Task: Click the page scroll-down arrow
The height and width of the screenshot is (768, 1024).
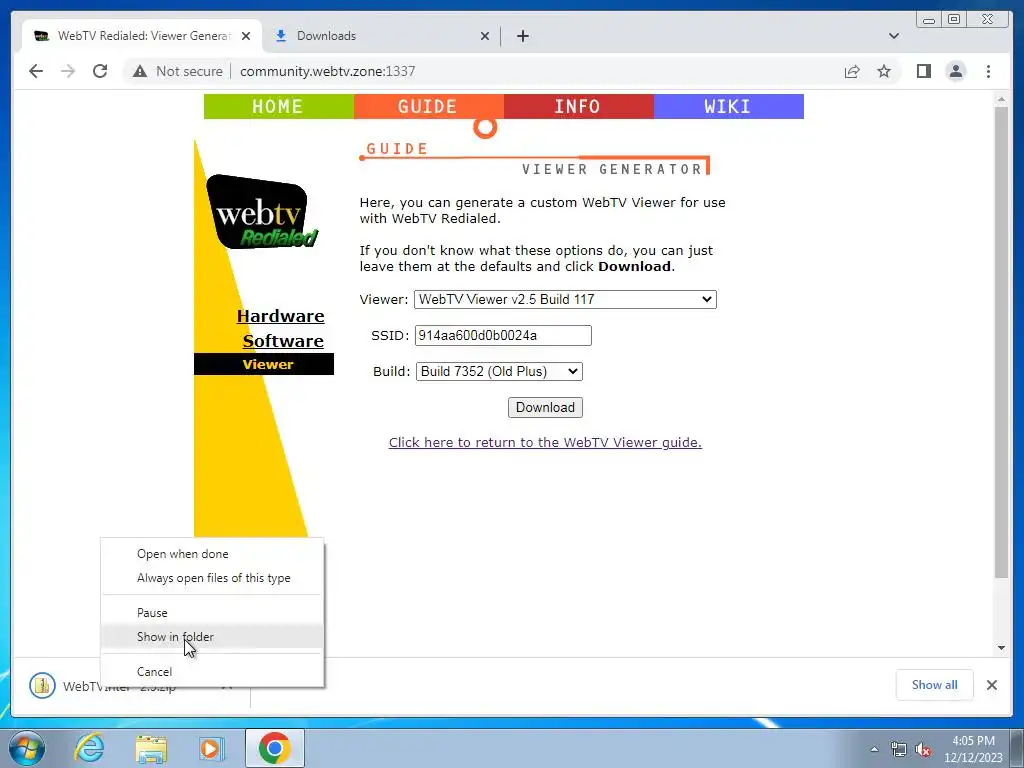Action: [x=1001, y=648]
